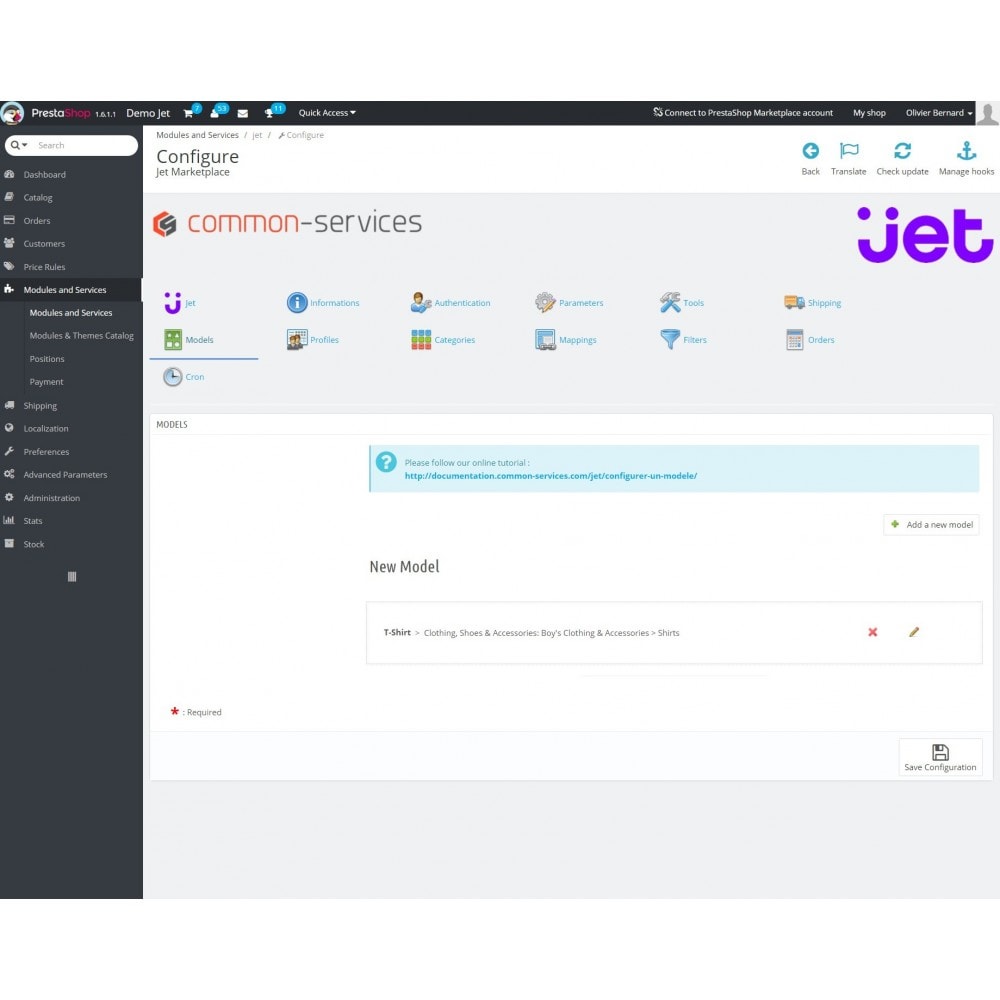Screen dimensions: 1000x1000
Task: Open the Shipping module tab
Action: pyautogui.click(x=812, y=303)
